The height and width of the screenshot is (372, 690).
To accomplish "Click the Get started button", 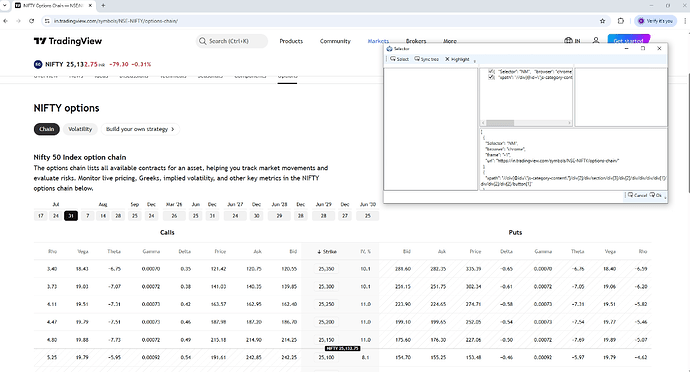I will click(629, 40).
